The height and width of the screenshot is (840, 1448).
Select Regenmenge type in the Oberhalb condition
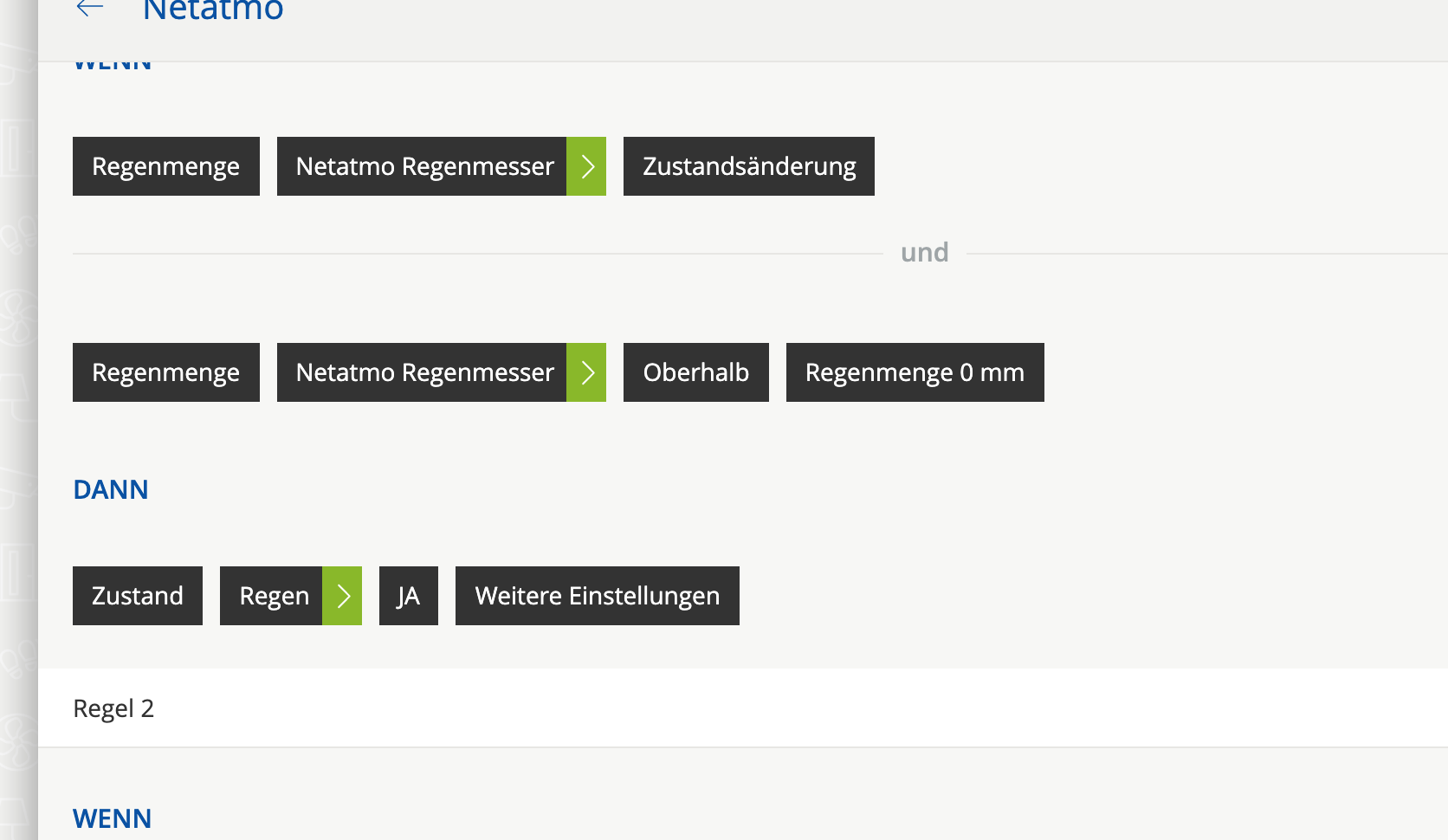[x=165, y=372]
